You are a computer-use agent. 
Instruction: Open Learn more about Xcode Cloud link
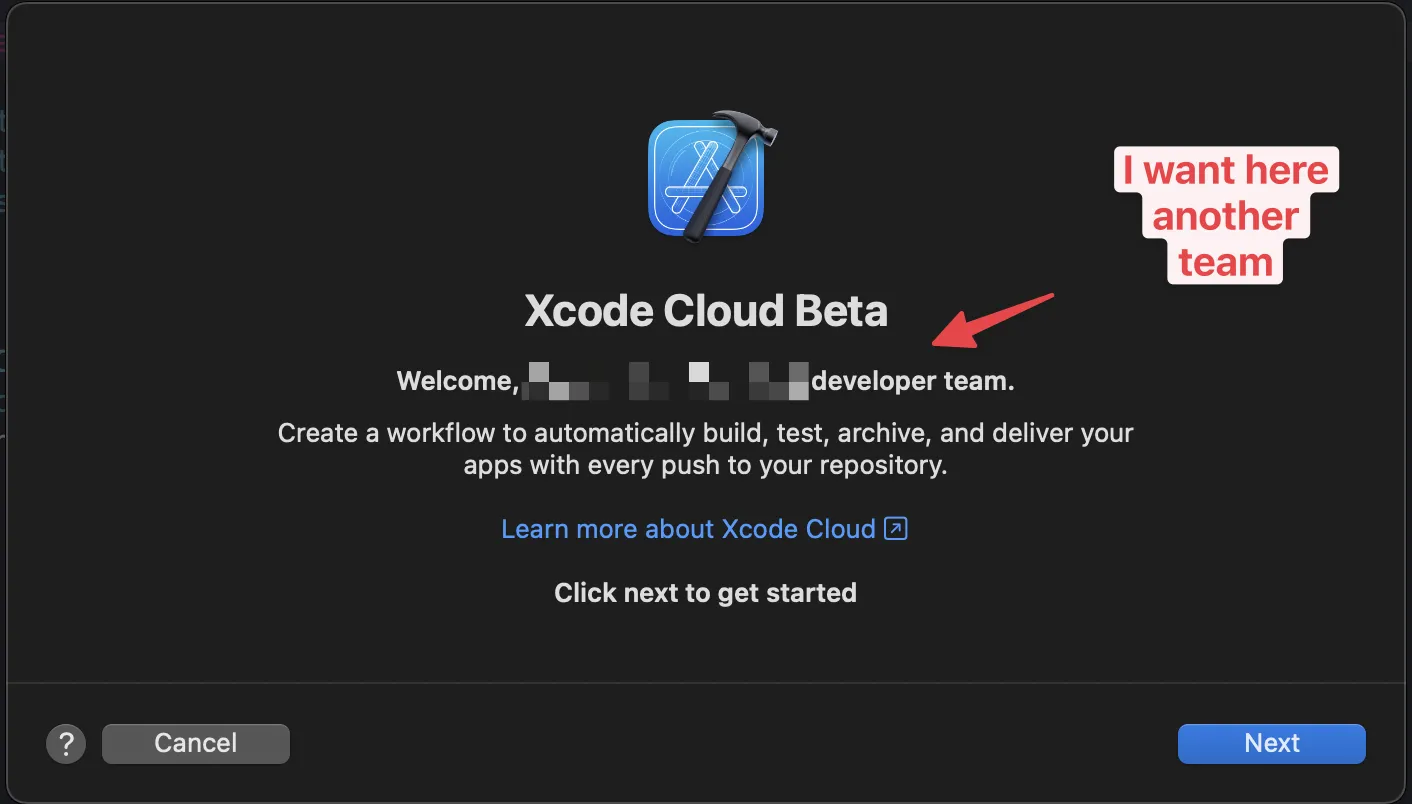[688, 528]
